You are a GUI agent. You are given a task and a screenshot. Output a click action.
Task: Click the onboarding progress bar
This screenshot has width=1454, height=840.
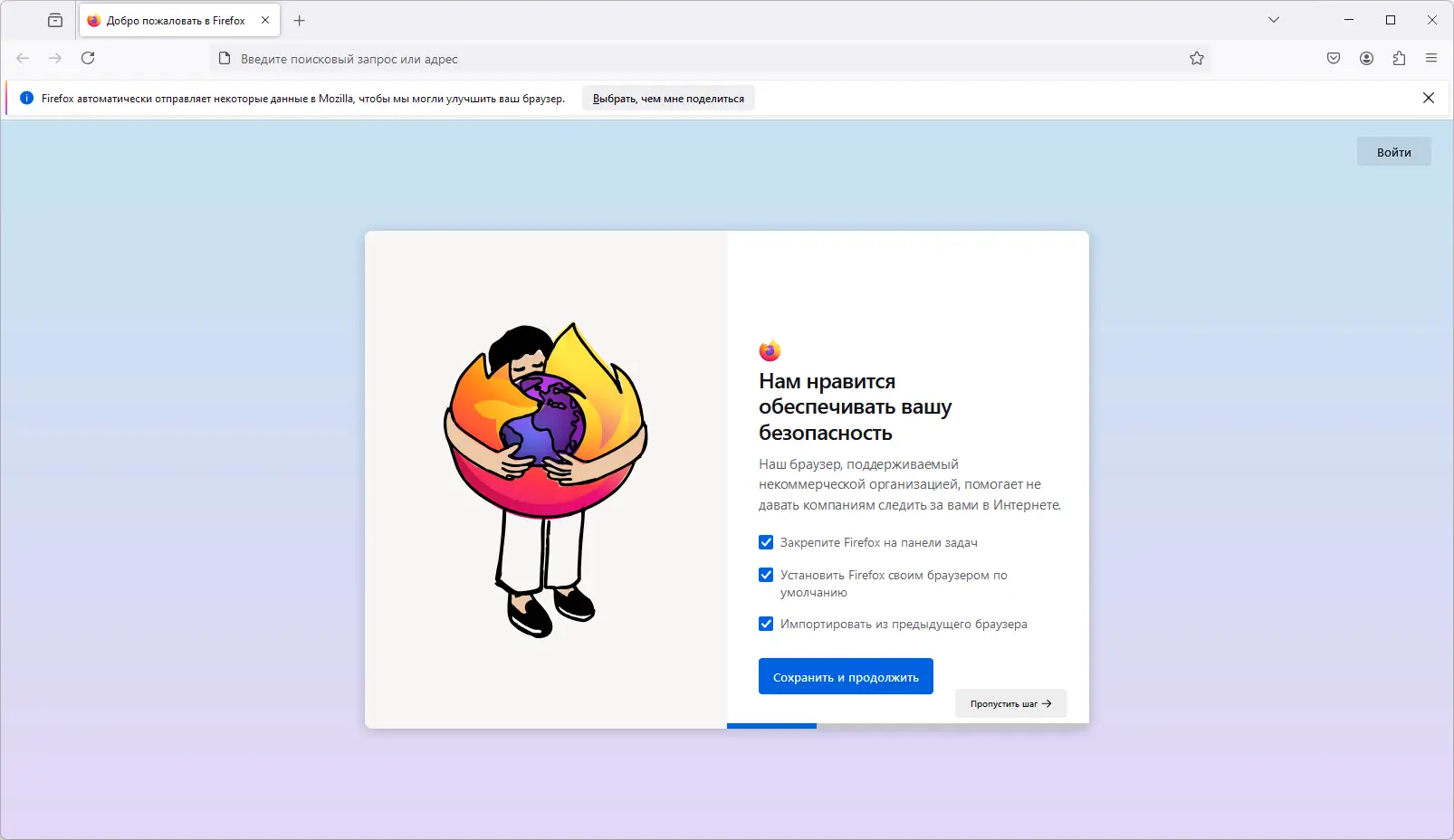[x=908, y=726]
